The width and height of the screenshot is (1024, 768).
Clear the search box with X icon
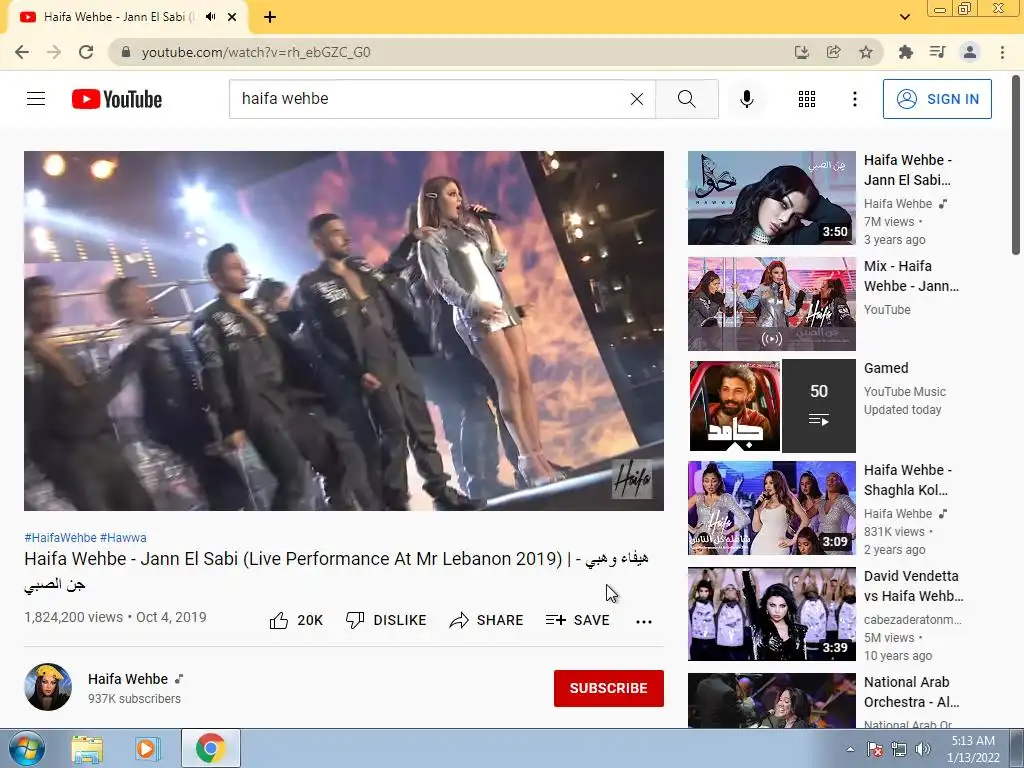[637, 99]
